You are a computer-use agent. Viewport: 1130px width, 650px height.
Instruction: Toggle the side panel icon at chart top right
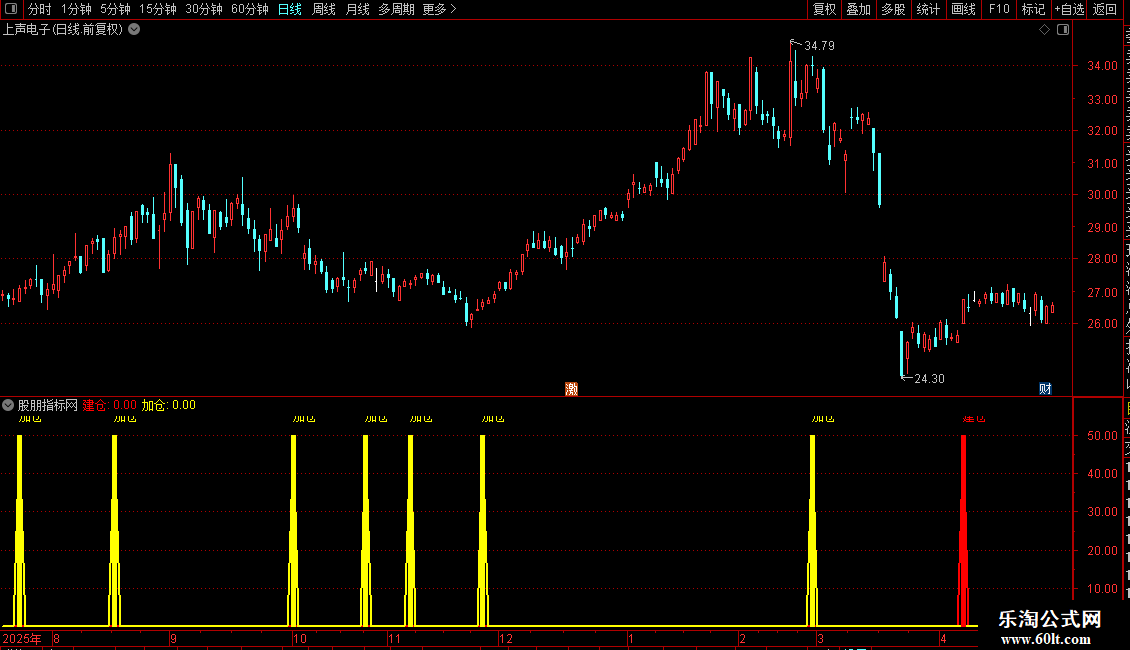tap(1063, 30)
